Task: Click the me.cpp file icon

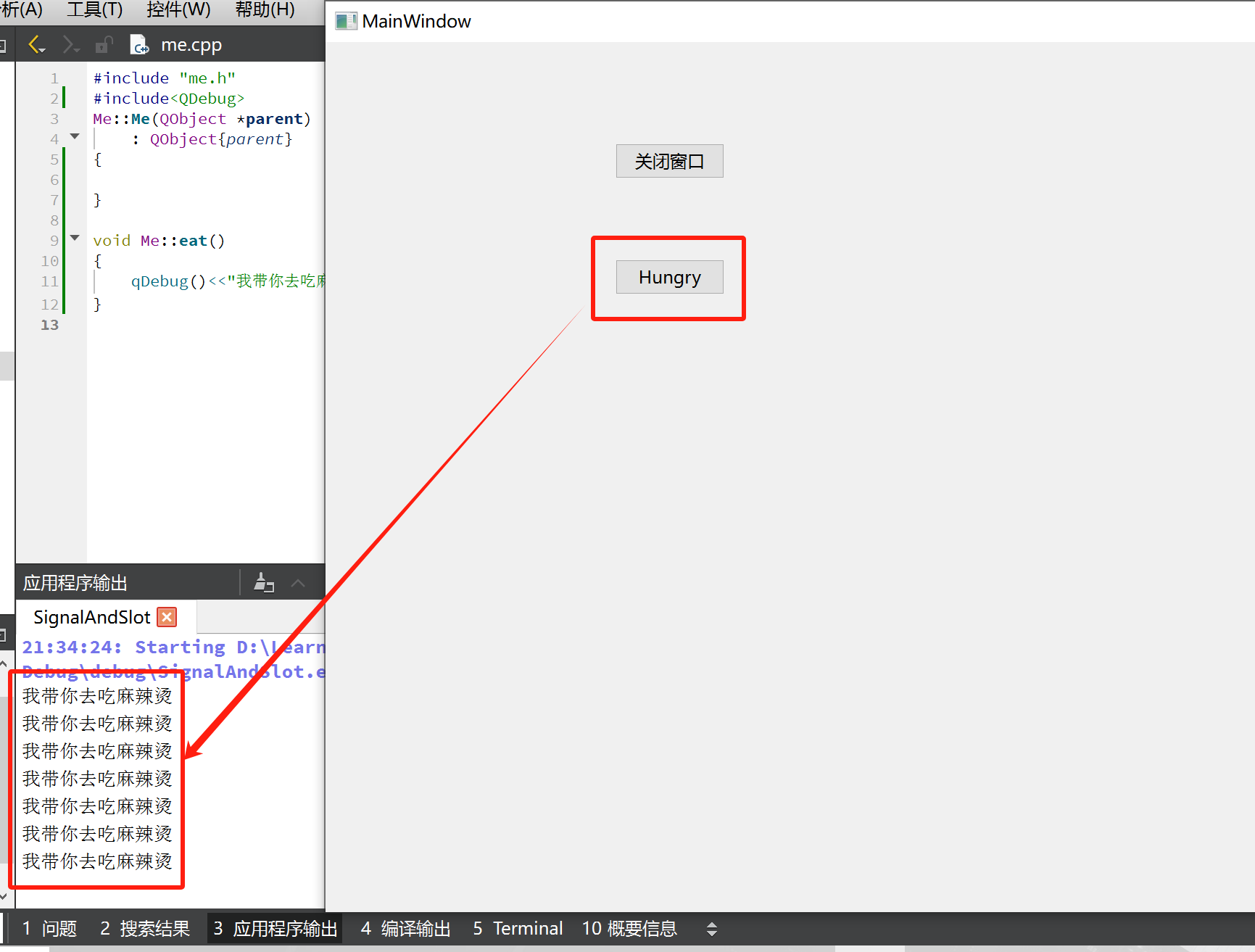Action: pyautogui.click(x=139, y=45)
